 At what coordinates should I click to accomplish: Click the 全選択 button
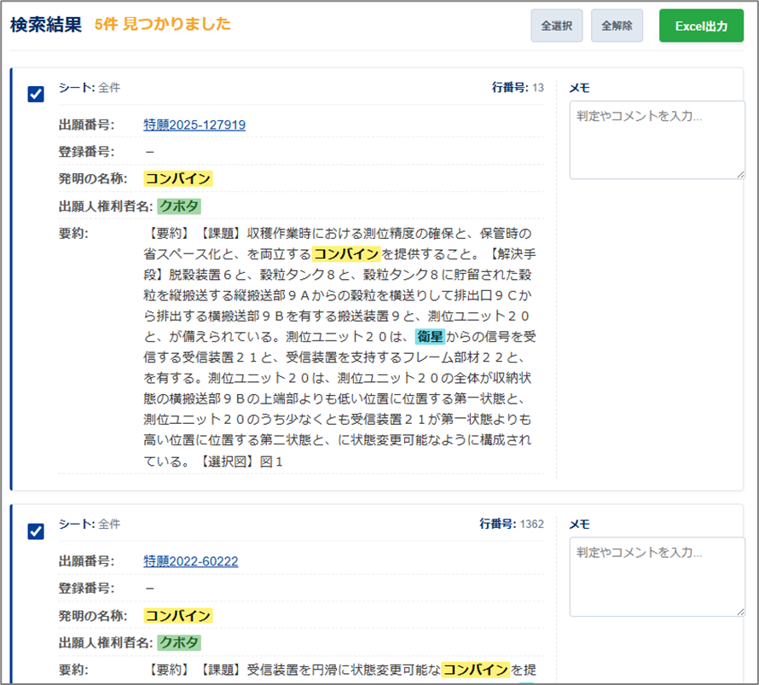click(557, 26)
